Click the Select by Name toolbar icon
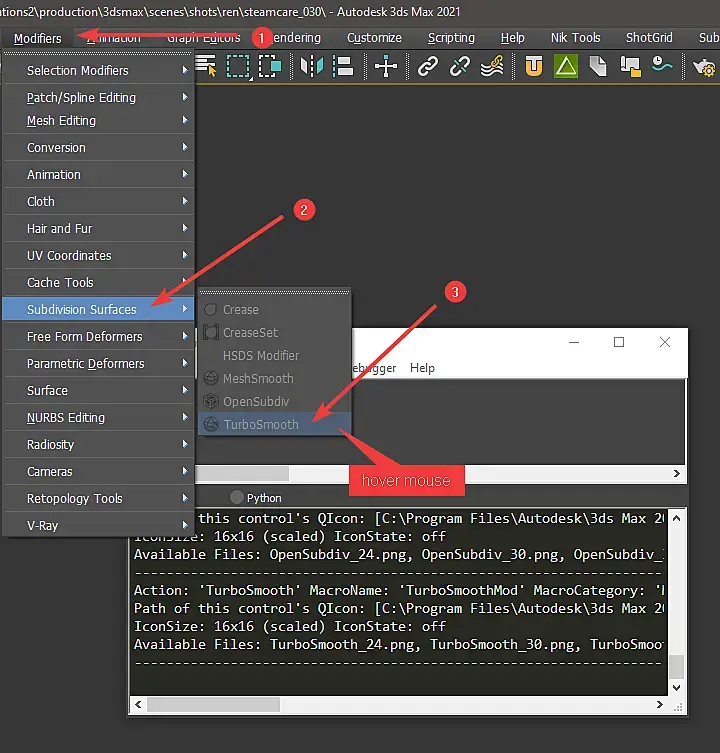Screen dimensions: 720x753 pyautogui.click(x=207, y=67)
